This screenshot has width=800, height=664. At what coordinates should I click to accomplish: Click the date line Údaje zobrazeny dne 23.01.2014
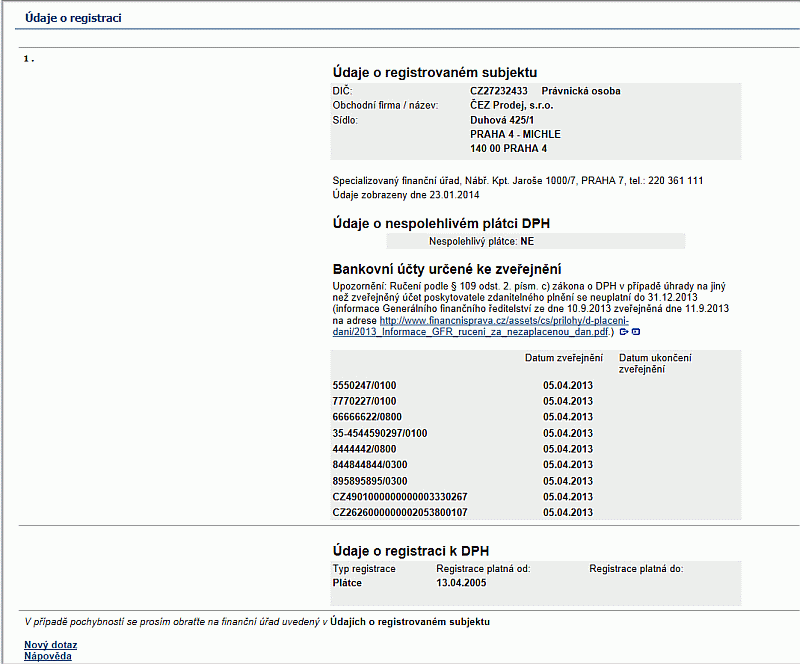tap(406, 195)
